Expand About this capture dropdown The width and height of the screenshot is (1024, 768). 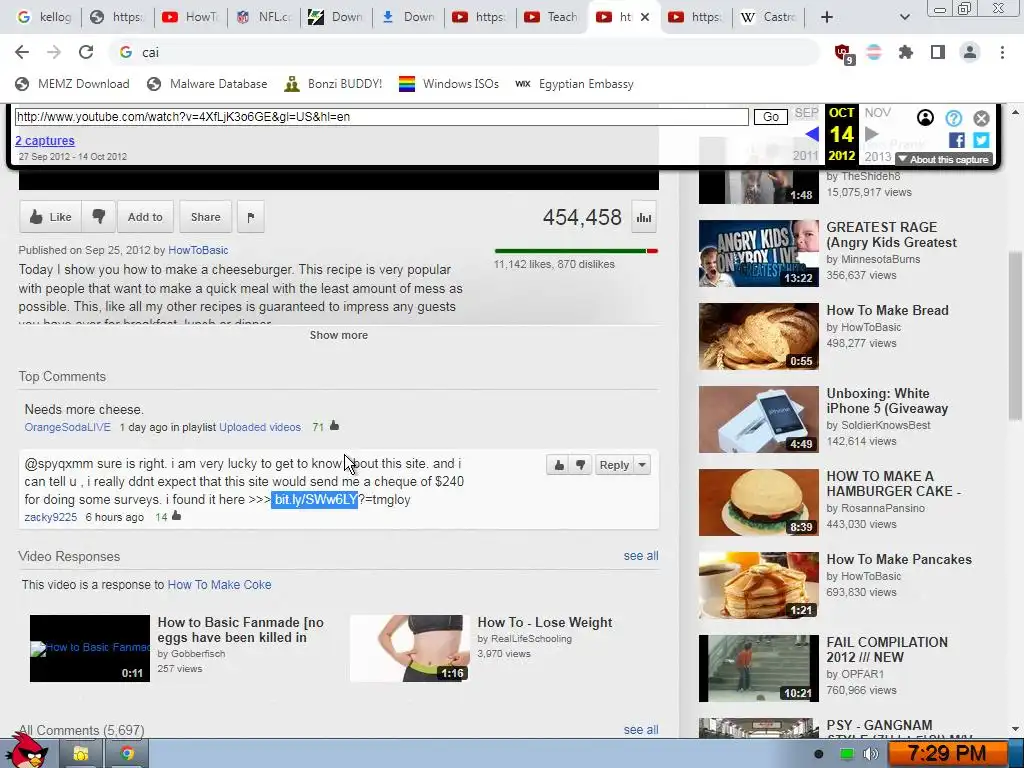tap(944, 159)
